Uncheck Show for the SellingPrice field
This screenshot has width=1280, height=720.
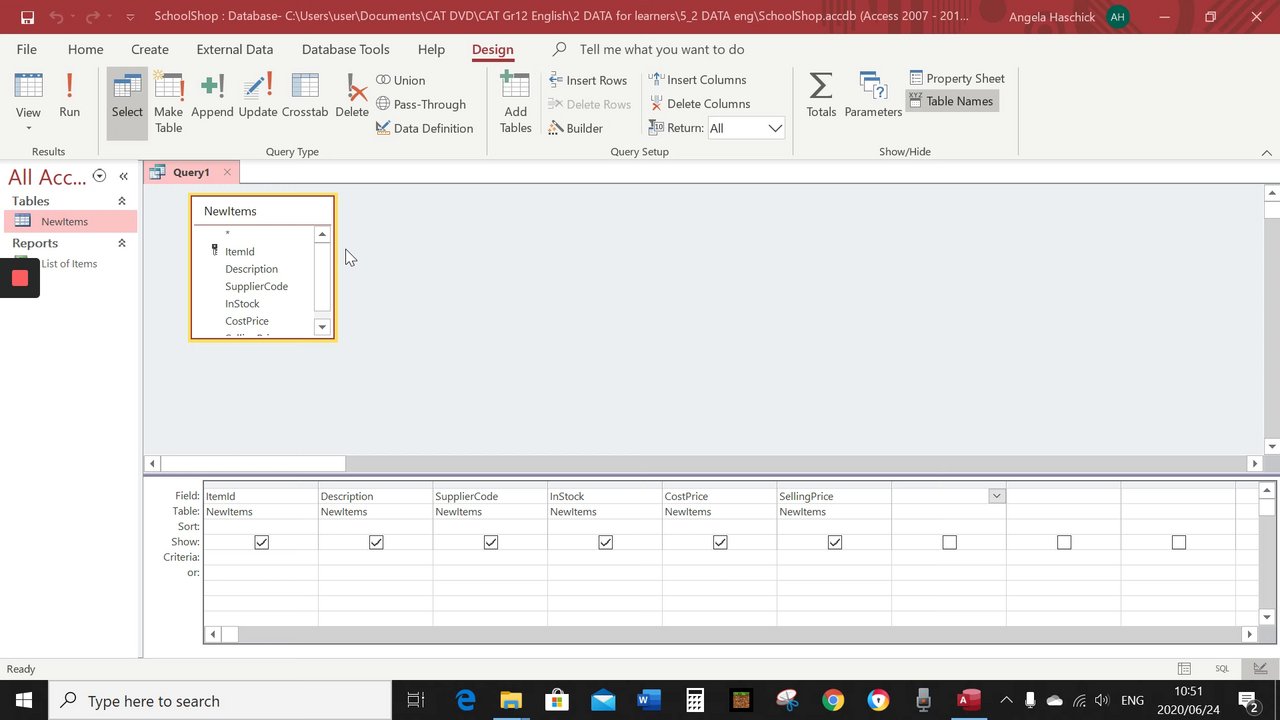835,542
